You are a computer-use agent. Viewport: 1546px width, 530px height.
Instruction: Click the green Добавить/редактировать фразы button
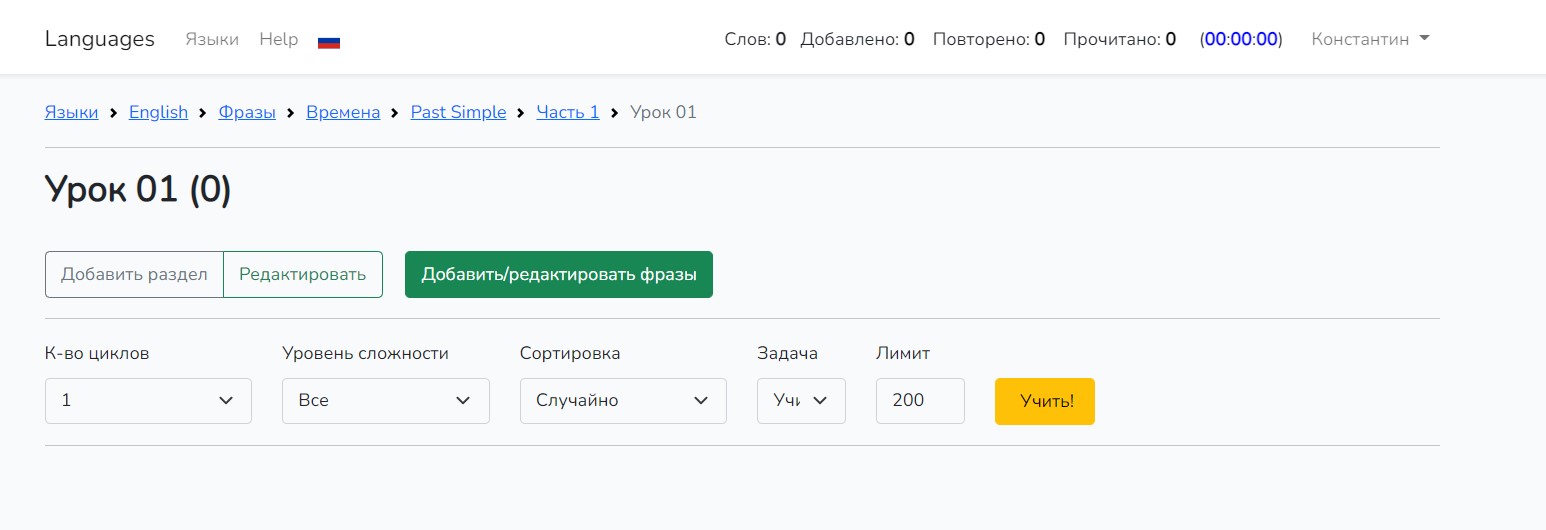(558, 274)
